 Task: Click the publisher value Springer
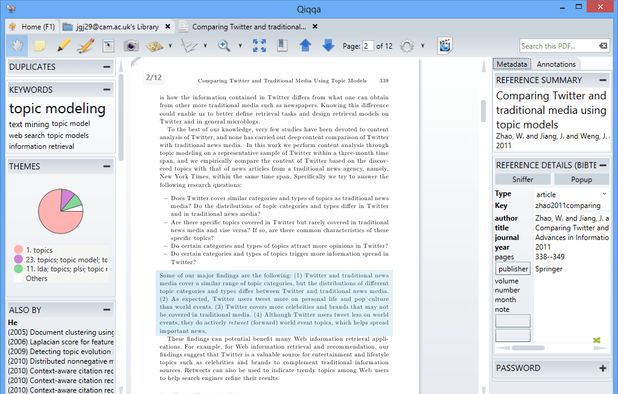(x=549, y=269)
